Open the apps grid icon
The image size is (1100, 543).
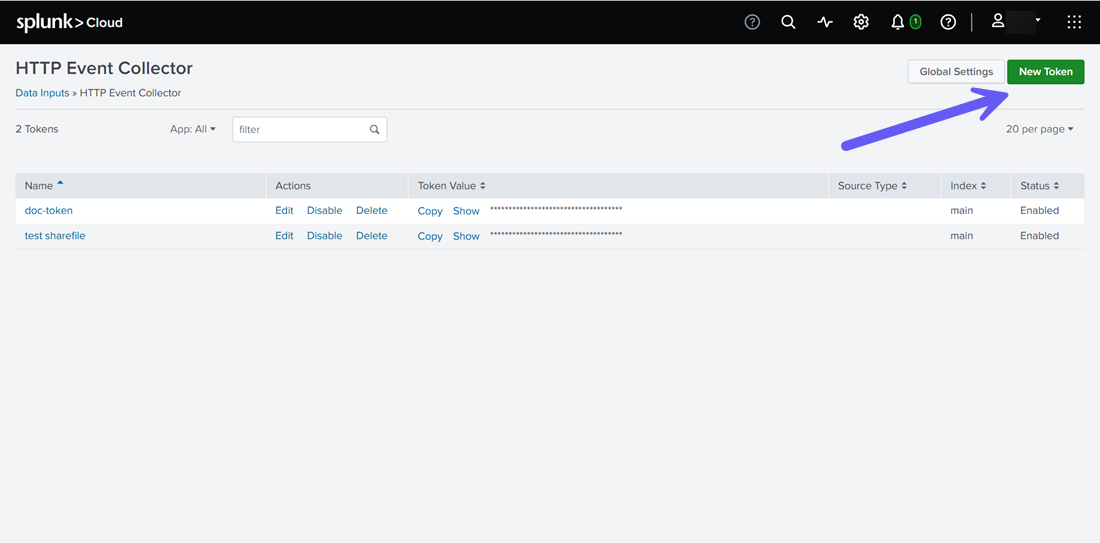tap(1074, 22)
